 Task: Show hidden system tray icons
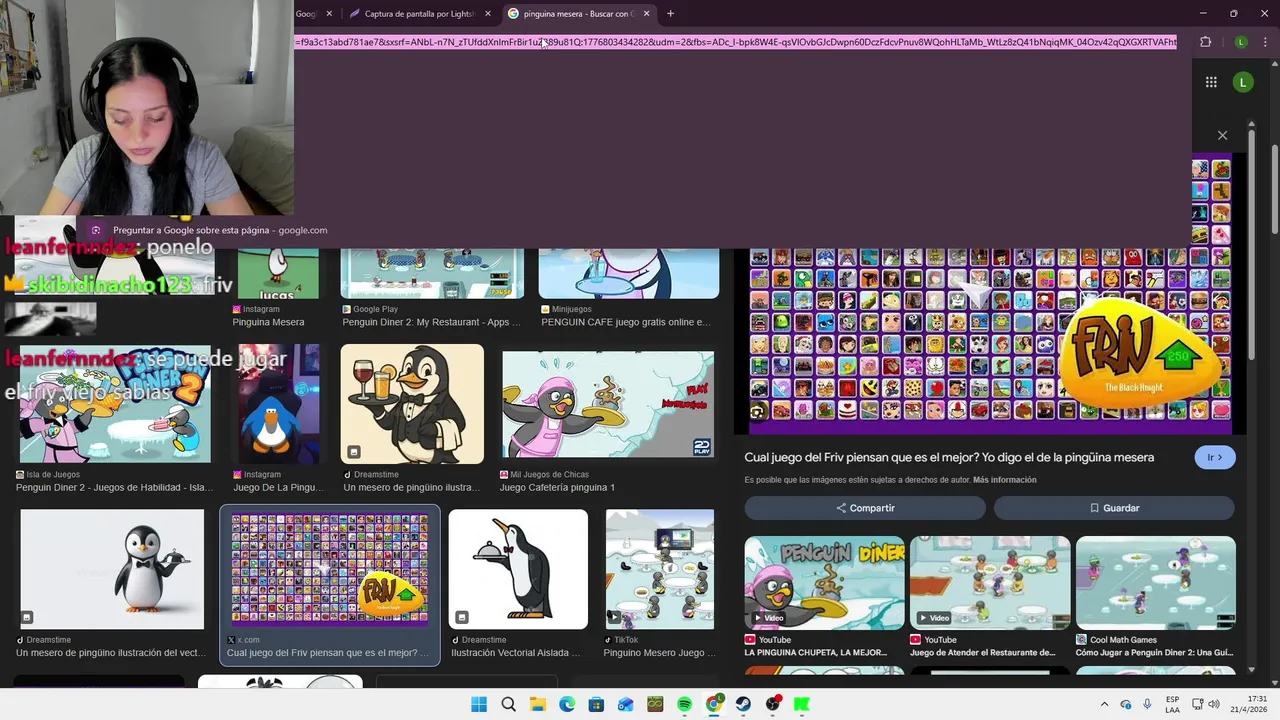pyautogui.click(x=1104, y=704)
